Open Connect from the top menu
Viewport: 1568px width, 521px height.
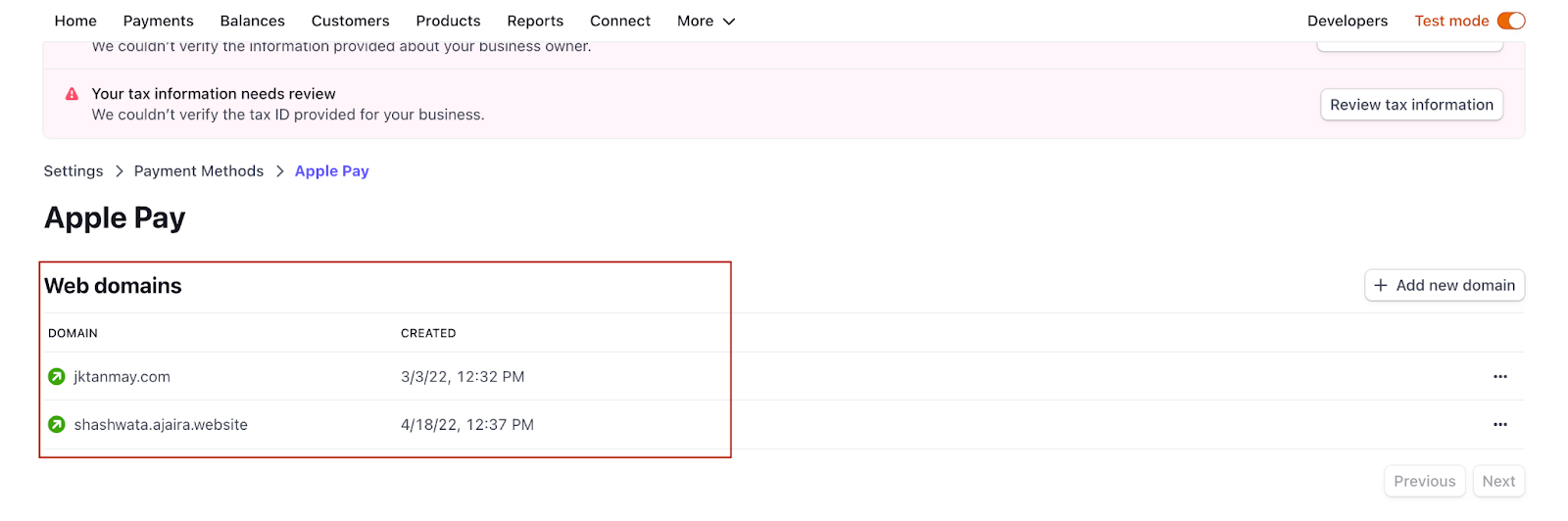click(x=619, y=21)
